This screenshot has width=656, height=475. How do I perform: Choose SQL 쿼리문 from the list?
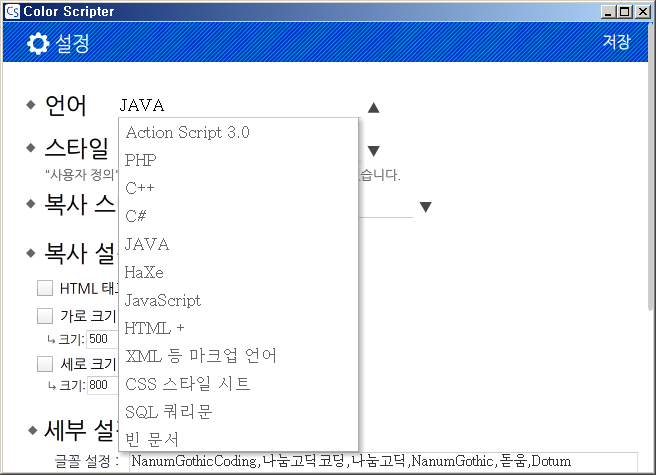[x=169, y=411]
